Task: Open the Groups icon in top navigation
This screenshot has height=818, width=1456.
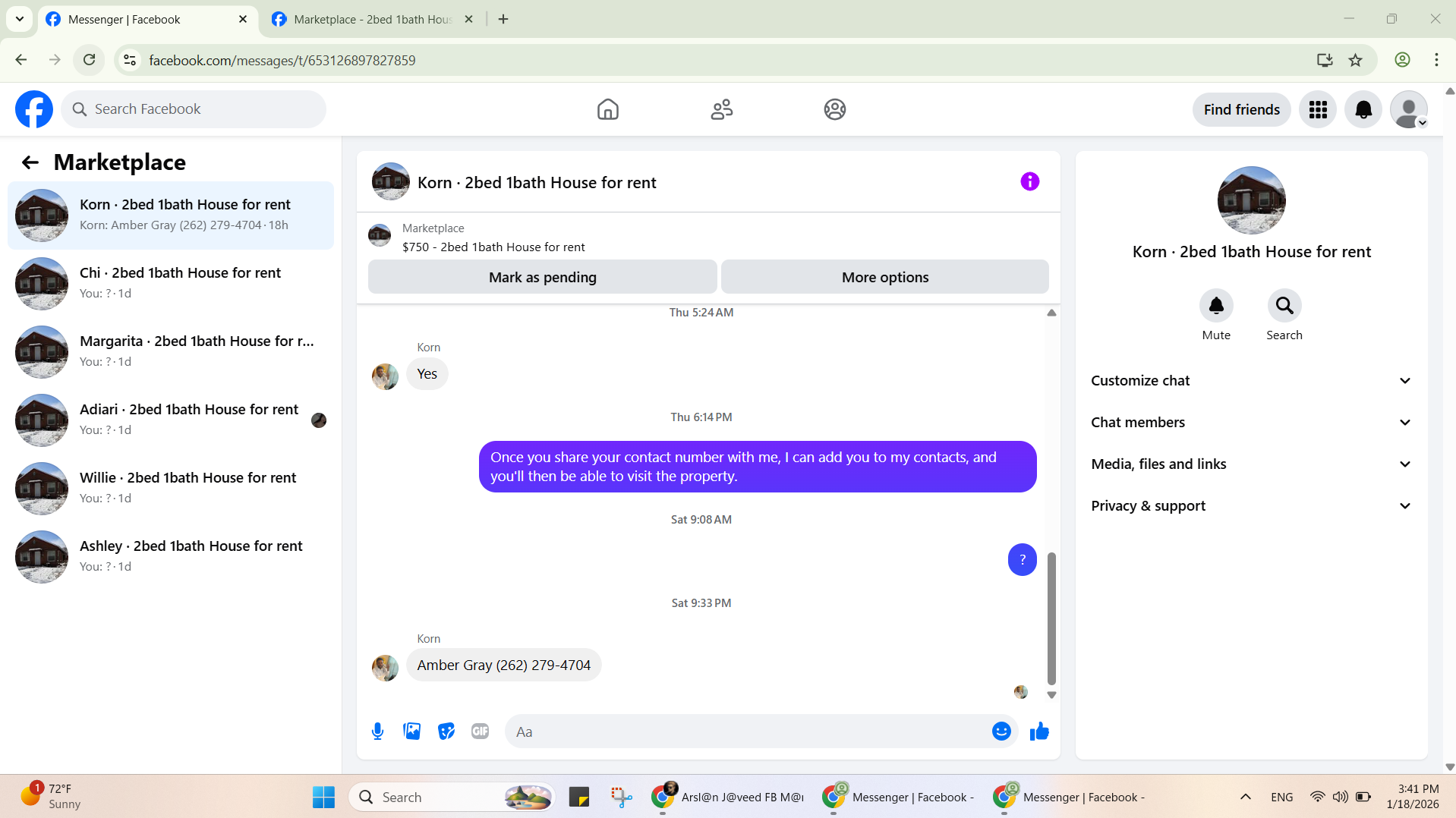Action: (834, 109)
